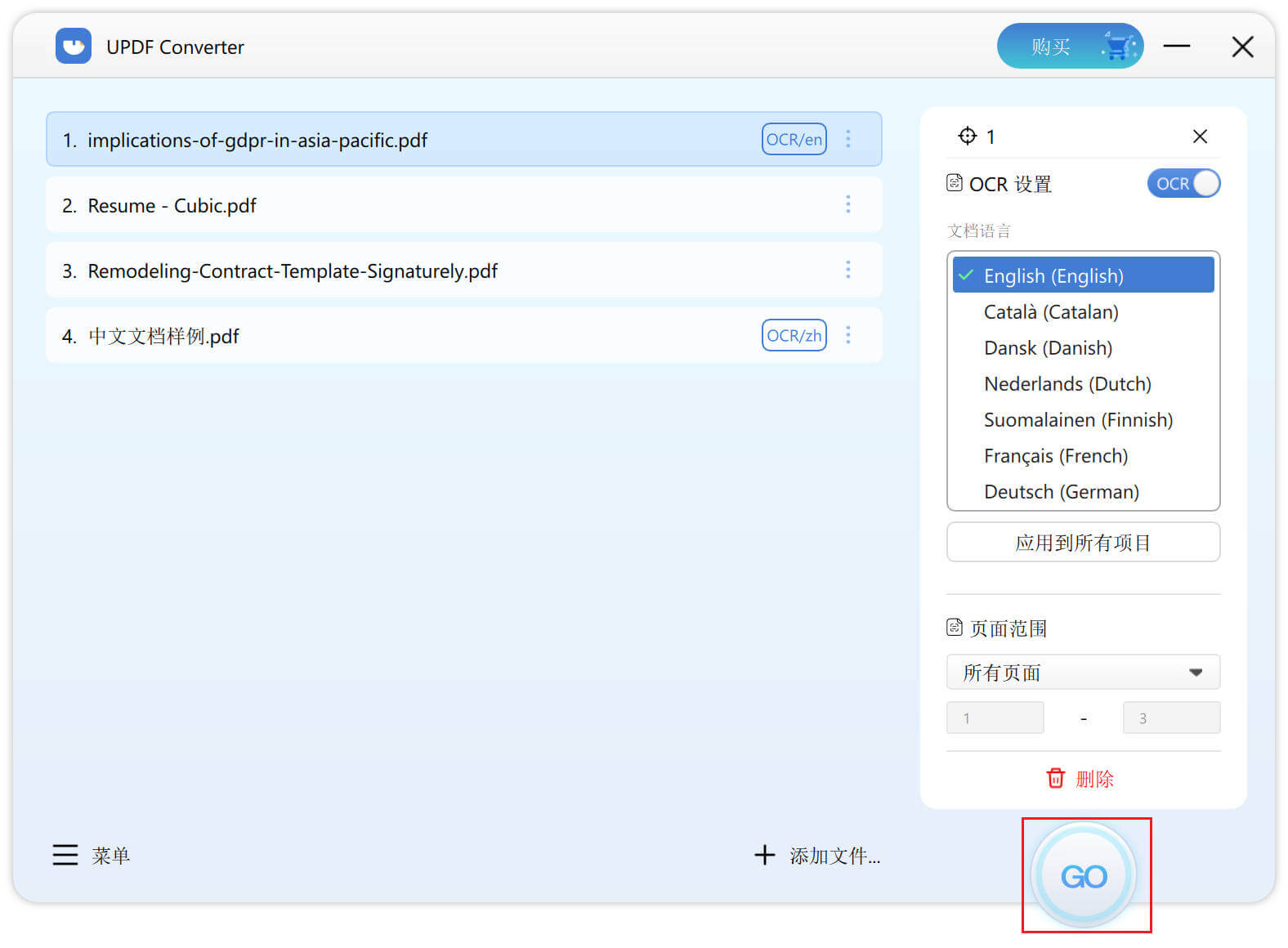Select Remodeling-Contract-Template-Signaturely.pdf file row
1288x948 pixels.
pyautogui.click(x=463, y=270)
